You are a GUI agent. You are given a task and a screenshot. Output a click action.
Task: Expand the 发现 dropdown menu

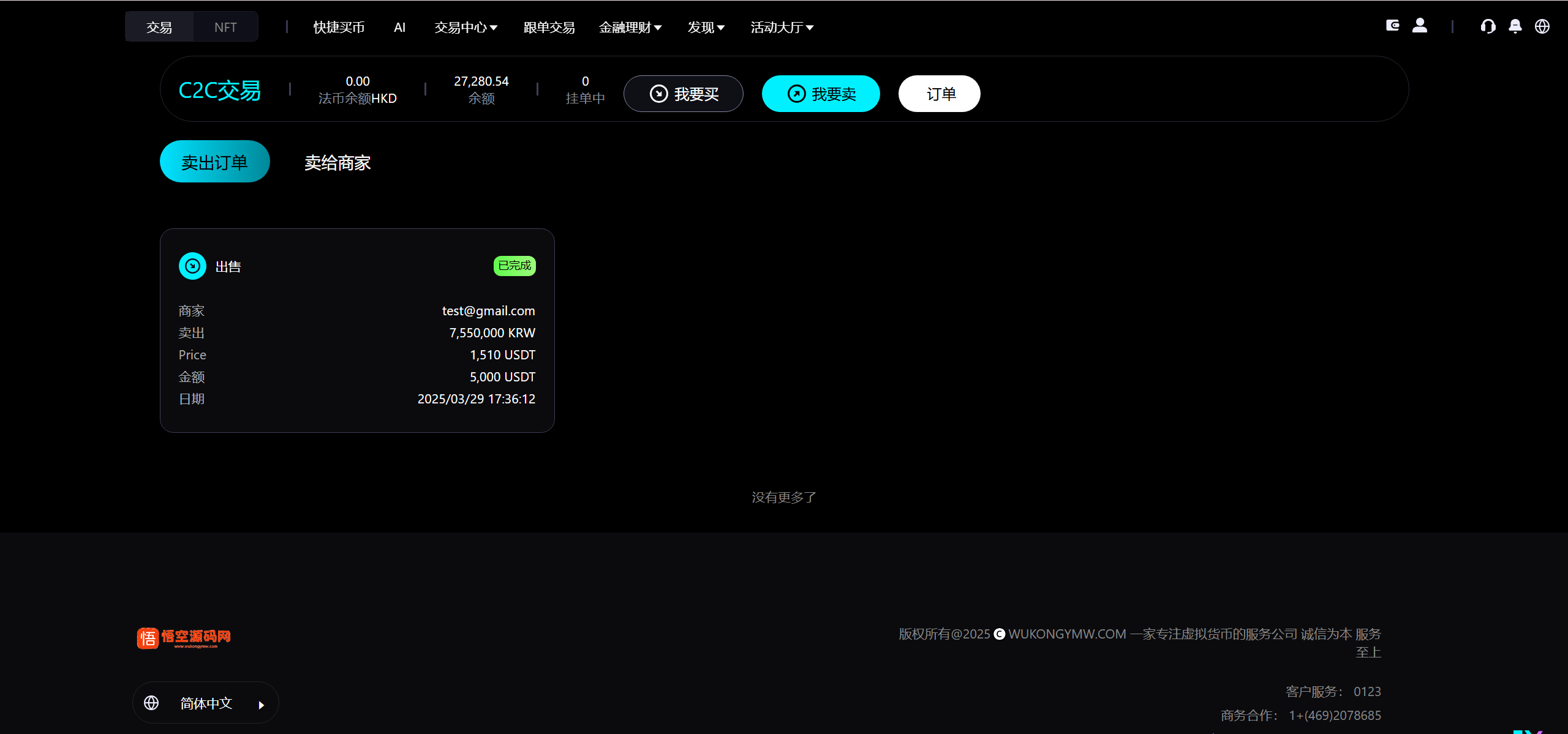706,28
